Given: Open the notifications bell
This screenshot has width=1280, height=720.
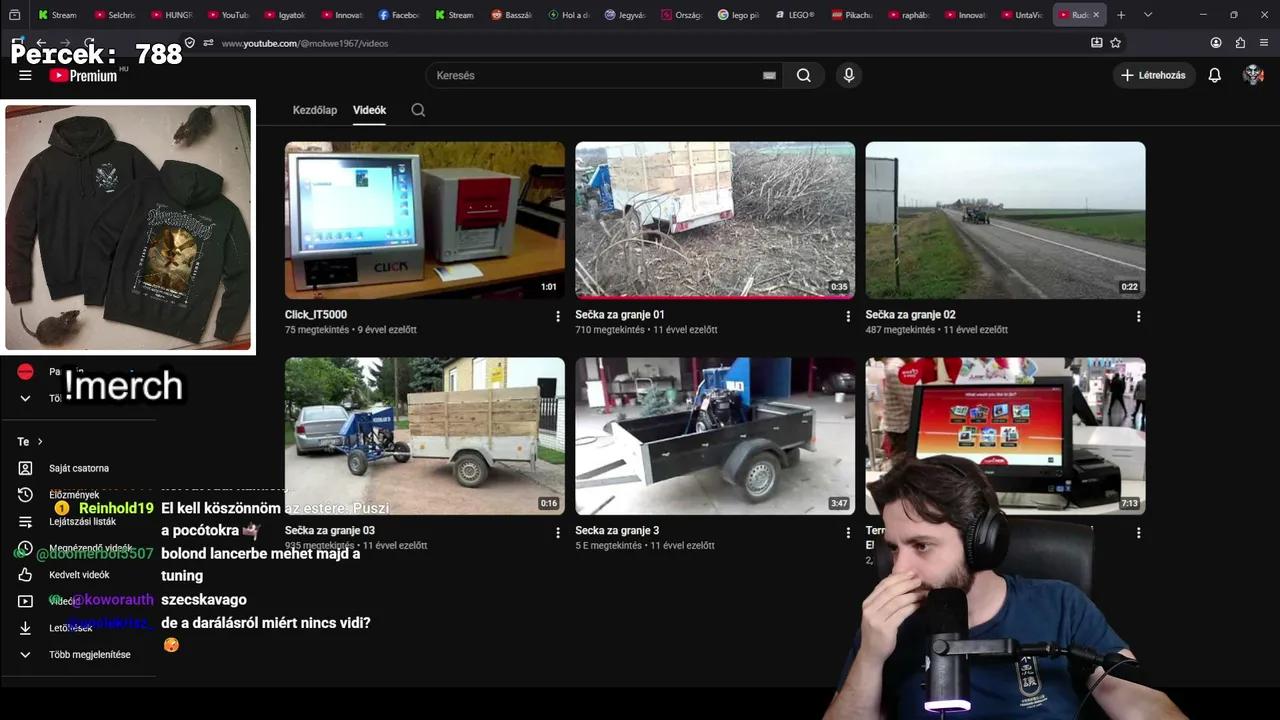Looking at the screenshot, I should pyautogui.click(x=1215, y=75).
